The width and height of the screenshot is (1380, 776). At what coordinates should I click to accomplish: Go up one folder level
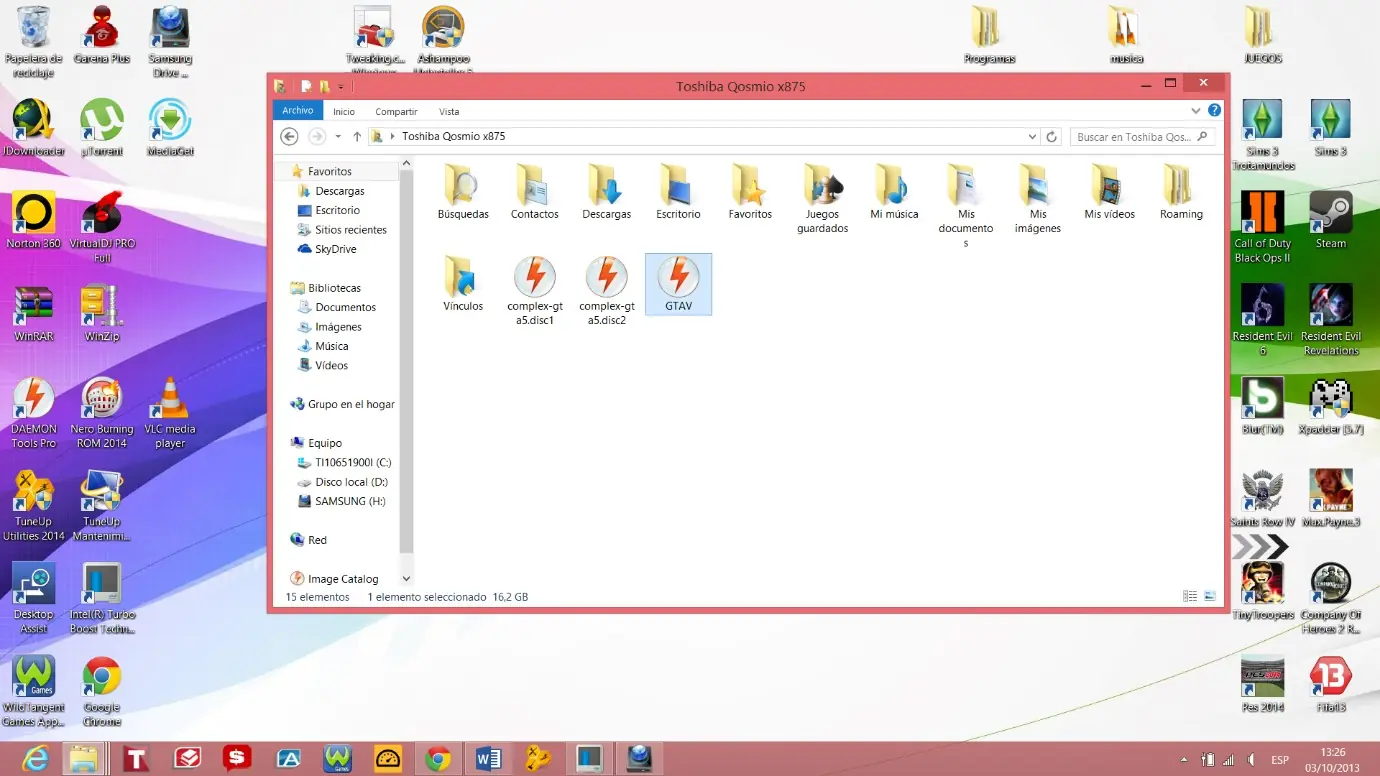pyautogui.click(x=357, y=136)
